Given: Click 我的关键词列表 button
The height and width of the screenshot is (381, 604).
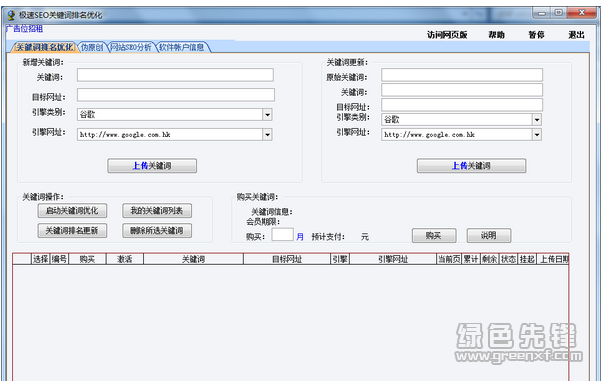Looking at the screenshot, I should click(x=157, y=211).
